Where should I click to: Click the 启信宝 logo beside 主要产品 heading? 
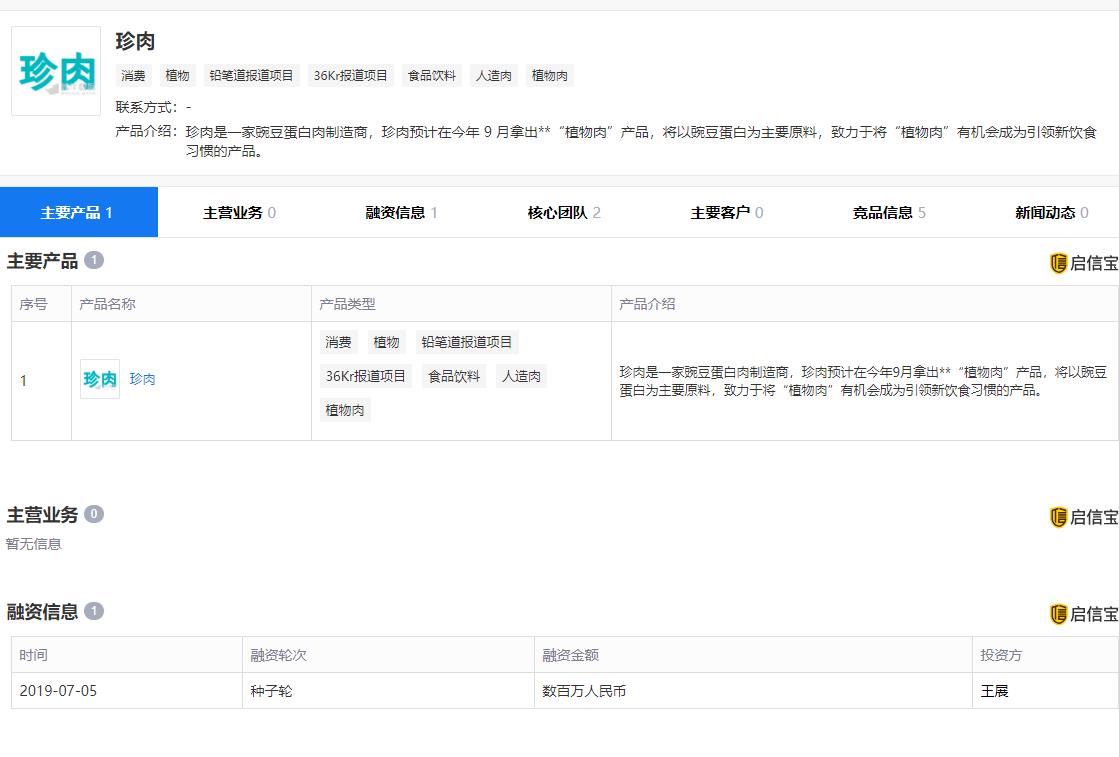pyautogui.click(x=1083, y=263)
